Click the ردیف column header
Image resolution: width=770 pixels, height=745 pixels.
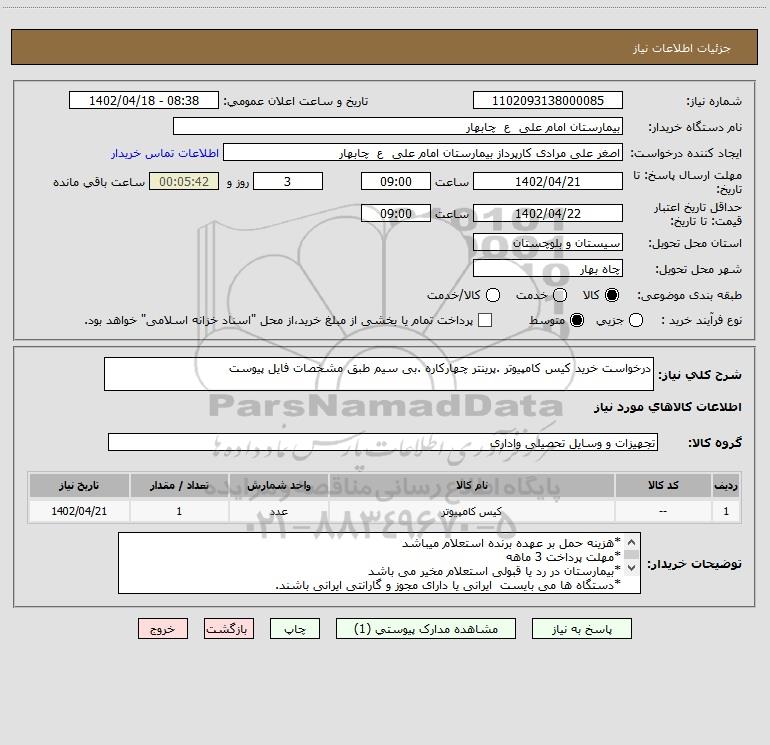726,486
